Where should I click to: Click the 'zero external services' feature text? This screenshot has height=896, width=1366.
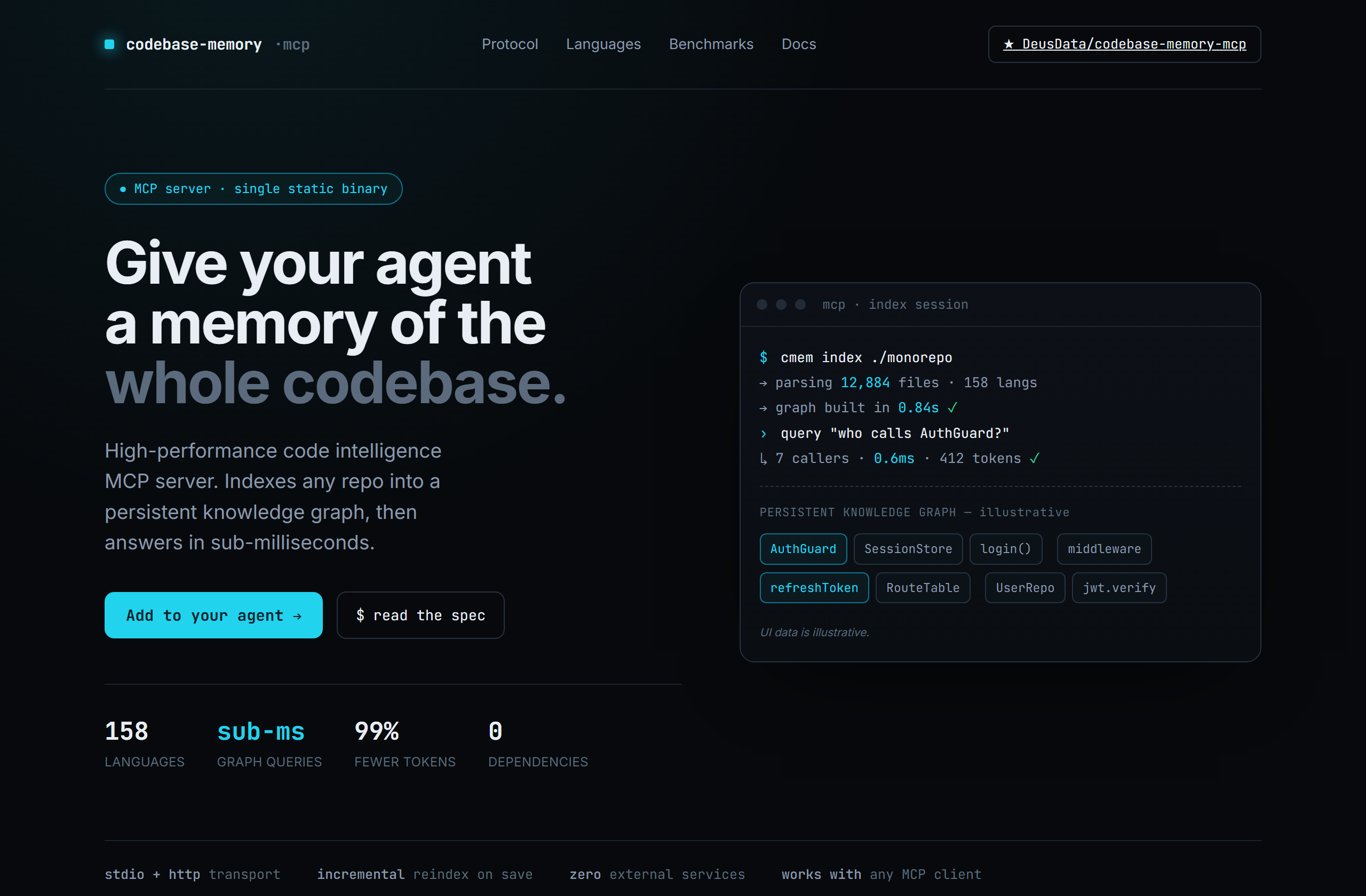[657, 875]
